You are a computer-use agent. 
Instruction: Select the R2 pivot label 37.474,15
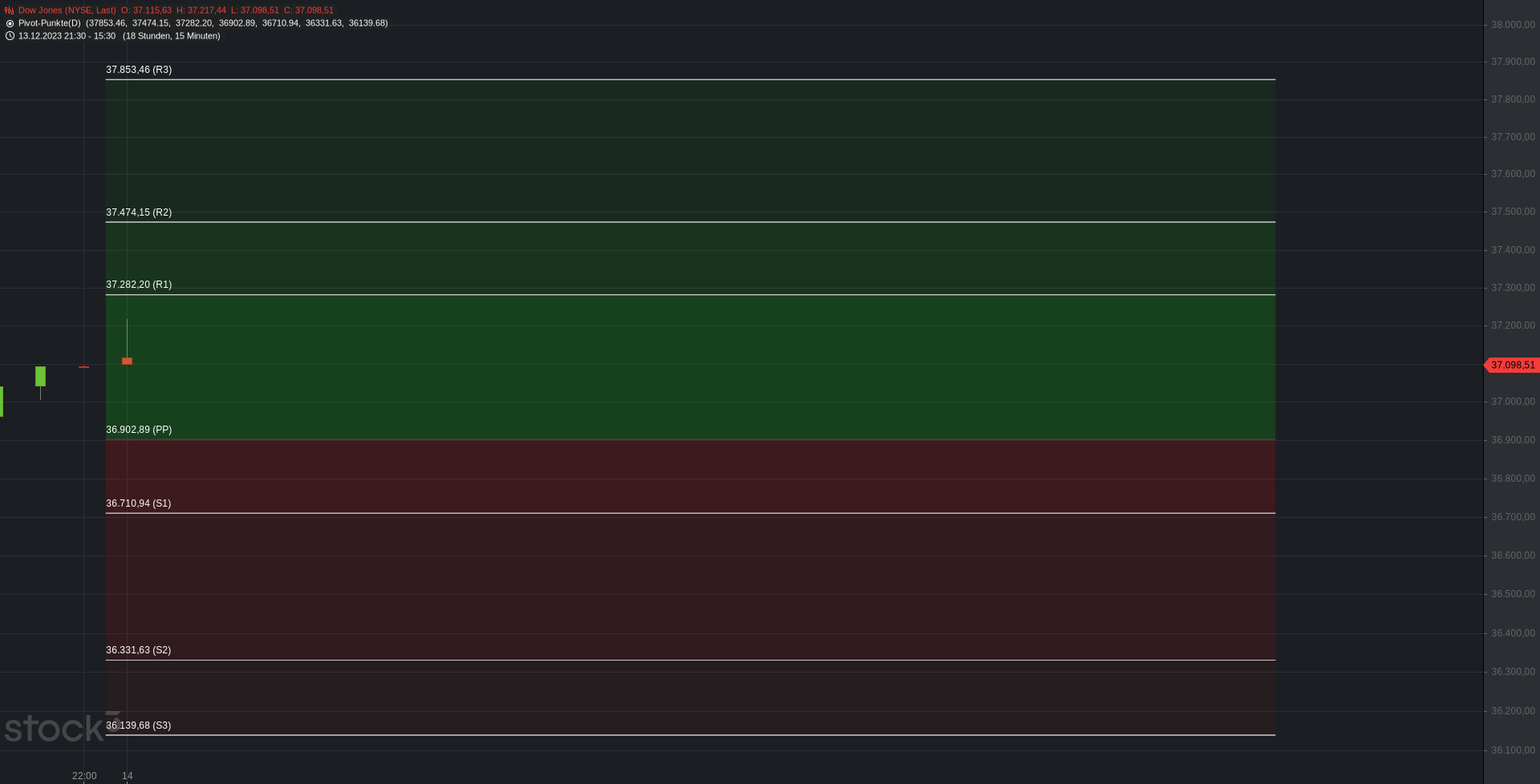point(139,212)
